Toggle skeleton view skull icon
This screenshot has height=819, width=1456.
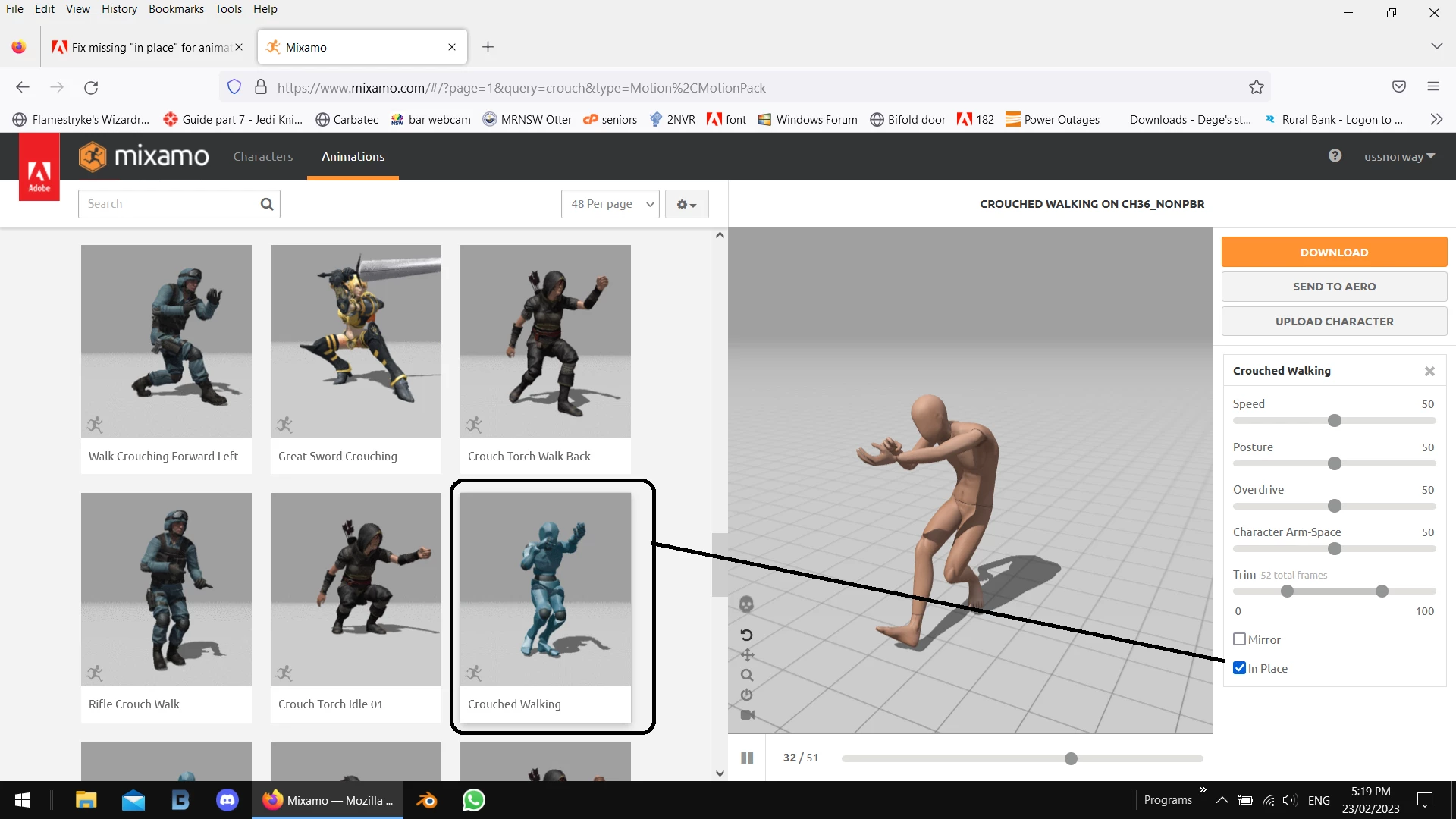(x=746, y=604)
